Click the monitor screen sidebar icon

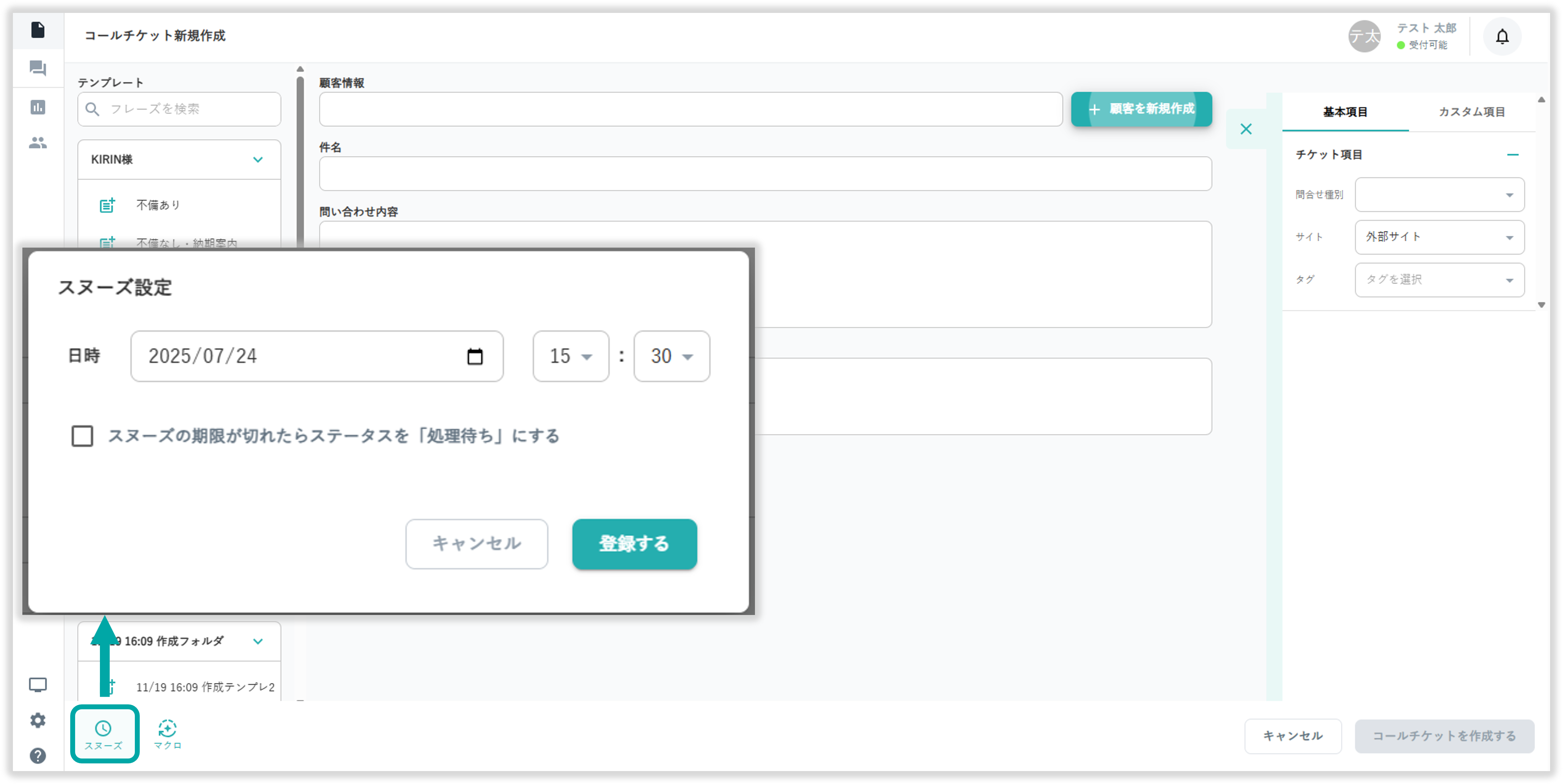(38, 685)
